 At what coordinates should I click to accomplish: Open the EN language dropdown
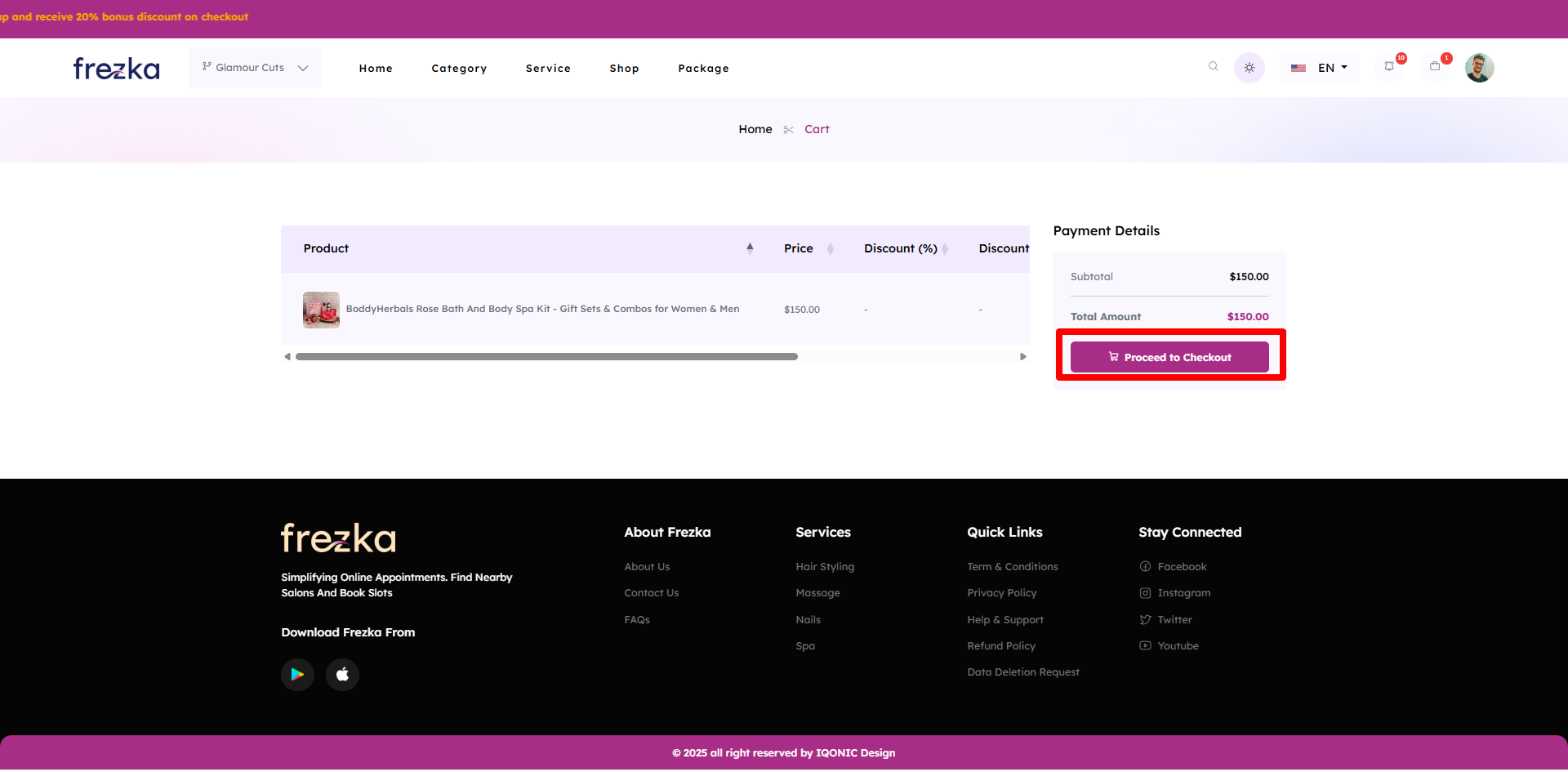click(1320, 68)
